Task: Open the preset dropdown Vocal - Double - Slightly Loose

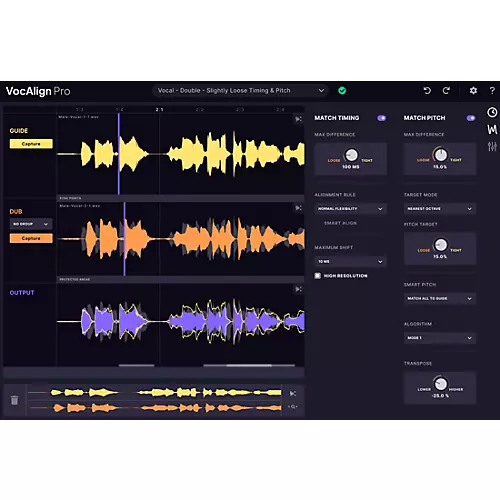Action: [241, 90]
